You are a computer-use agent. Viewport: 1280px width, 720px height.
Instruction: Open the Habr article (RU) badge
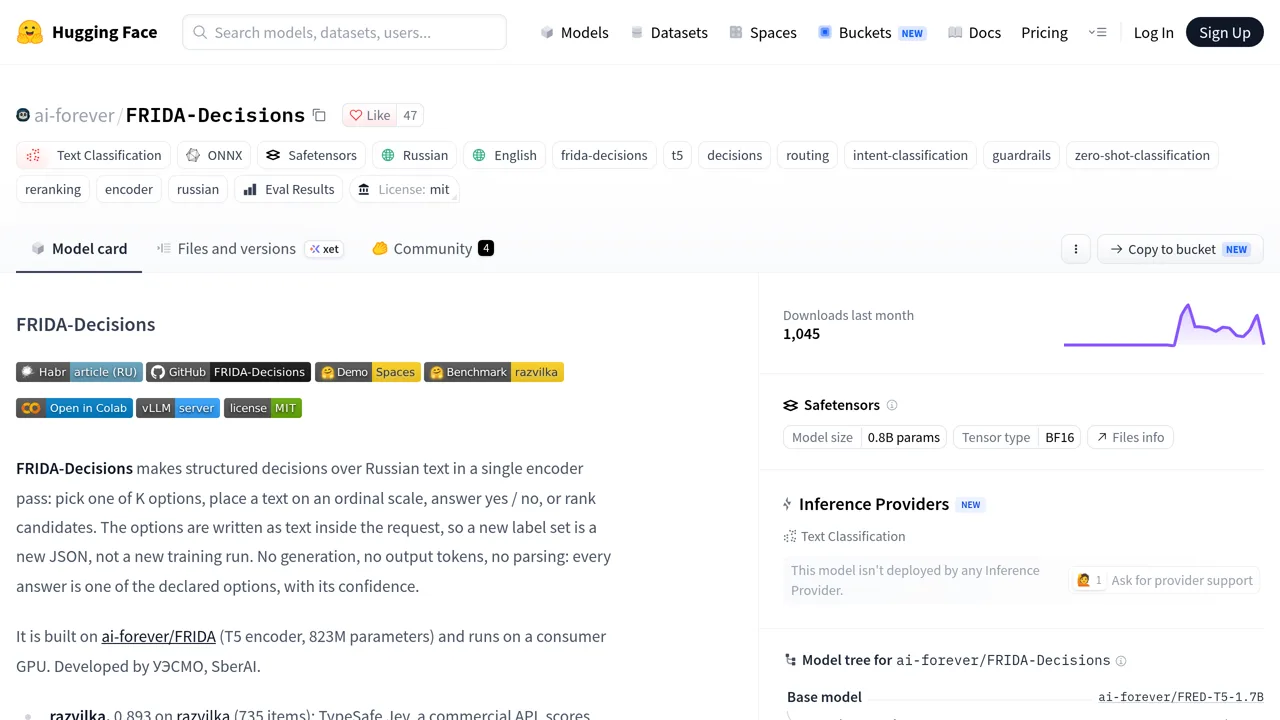79,372
